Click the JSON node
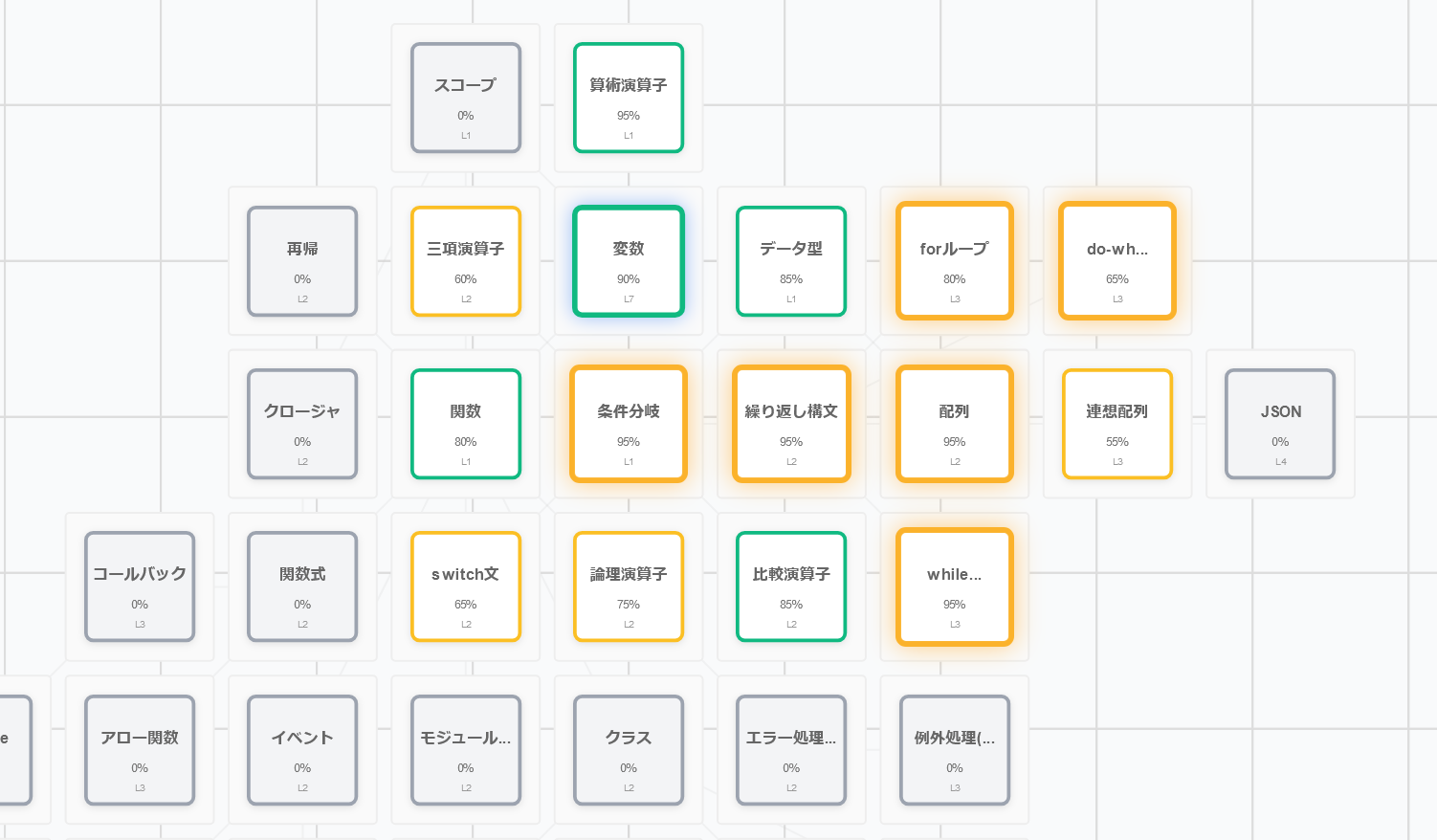This screenshot has width=1437, height=840. [1280, 424]
